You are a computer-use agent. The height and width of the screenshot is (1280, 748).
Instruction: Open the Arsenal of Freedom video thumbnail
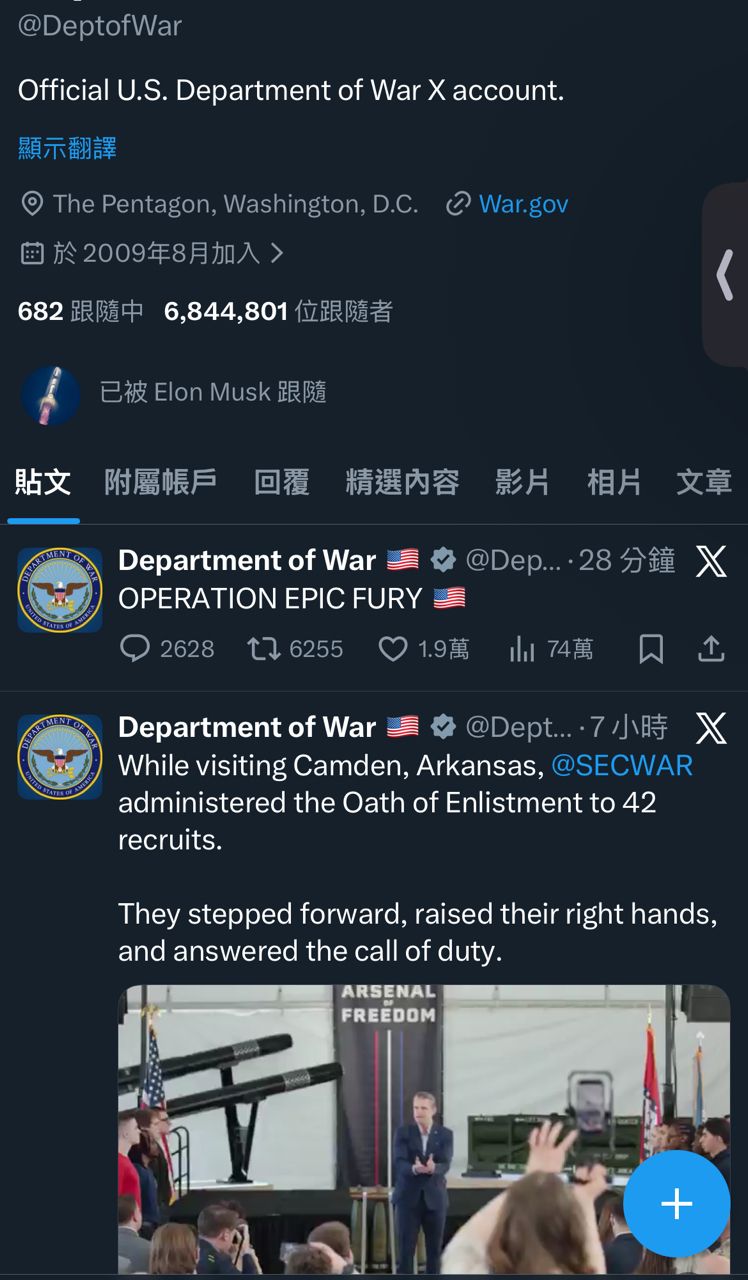tap(424, 1129)
